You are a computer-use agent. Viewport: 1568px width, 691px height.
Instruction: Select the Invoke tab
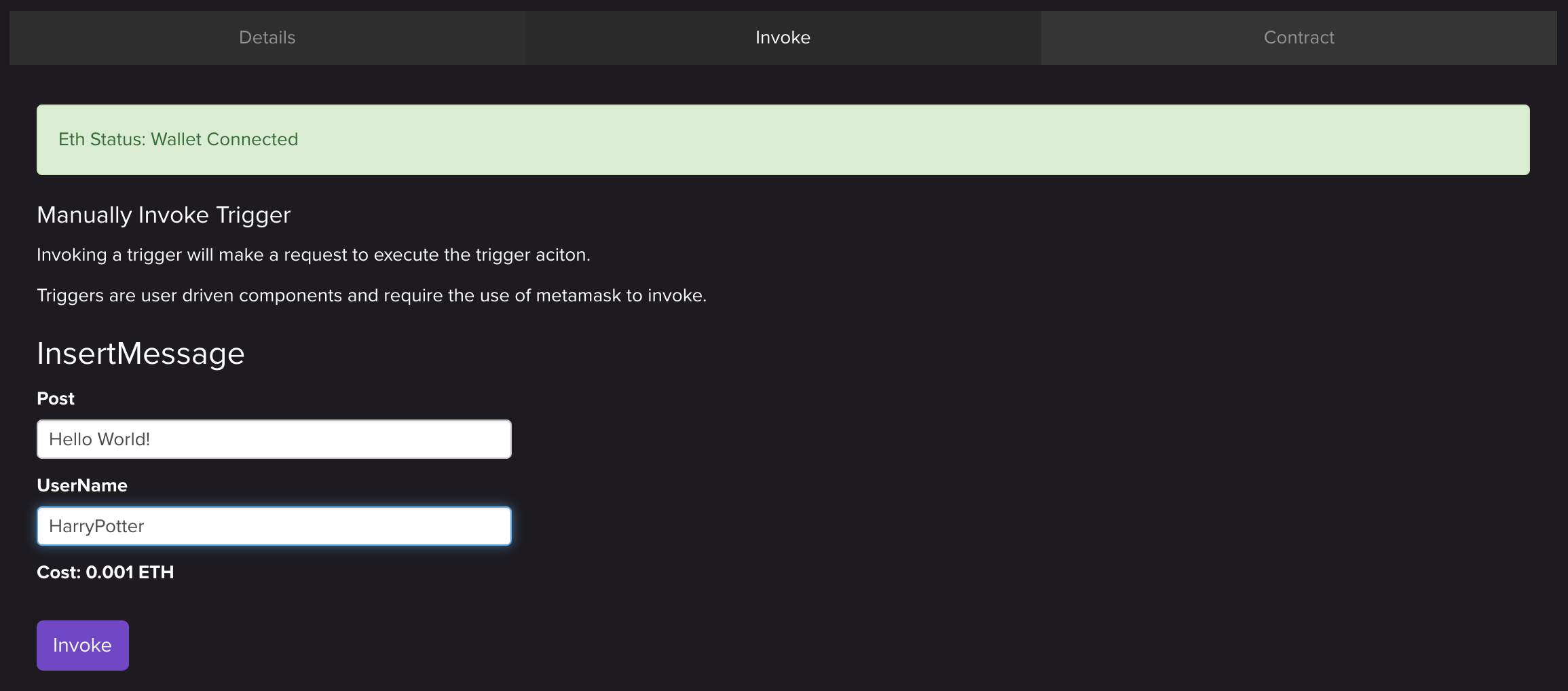(x=783, y=38)
